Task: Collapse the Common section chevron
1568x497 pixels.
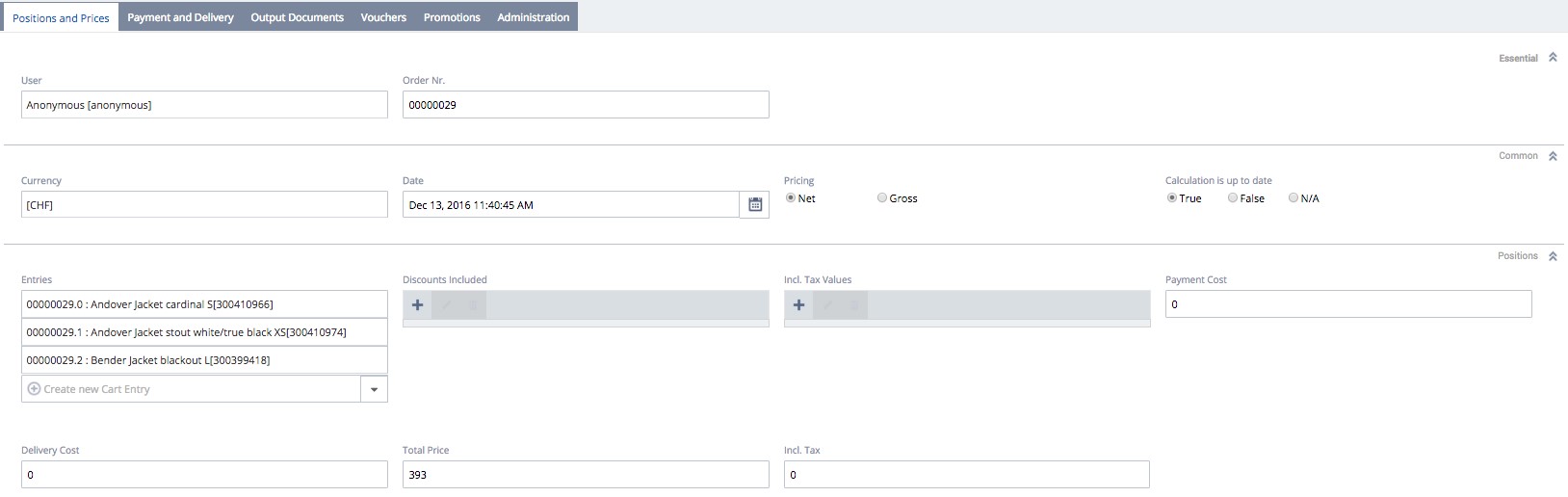Action: (1553, 156)
